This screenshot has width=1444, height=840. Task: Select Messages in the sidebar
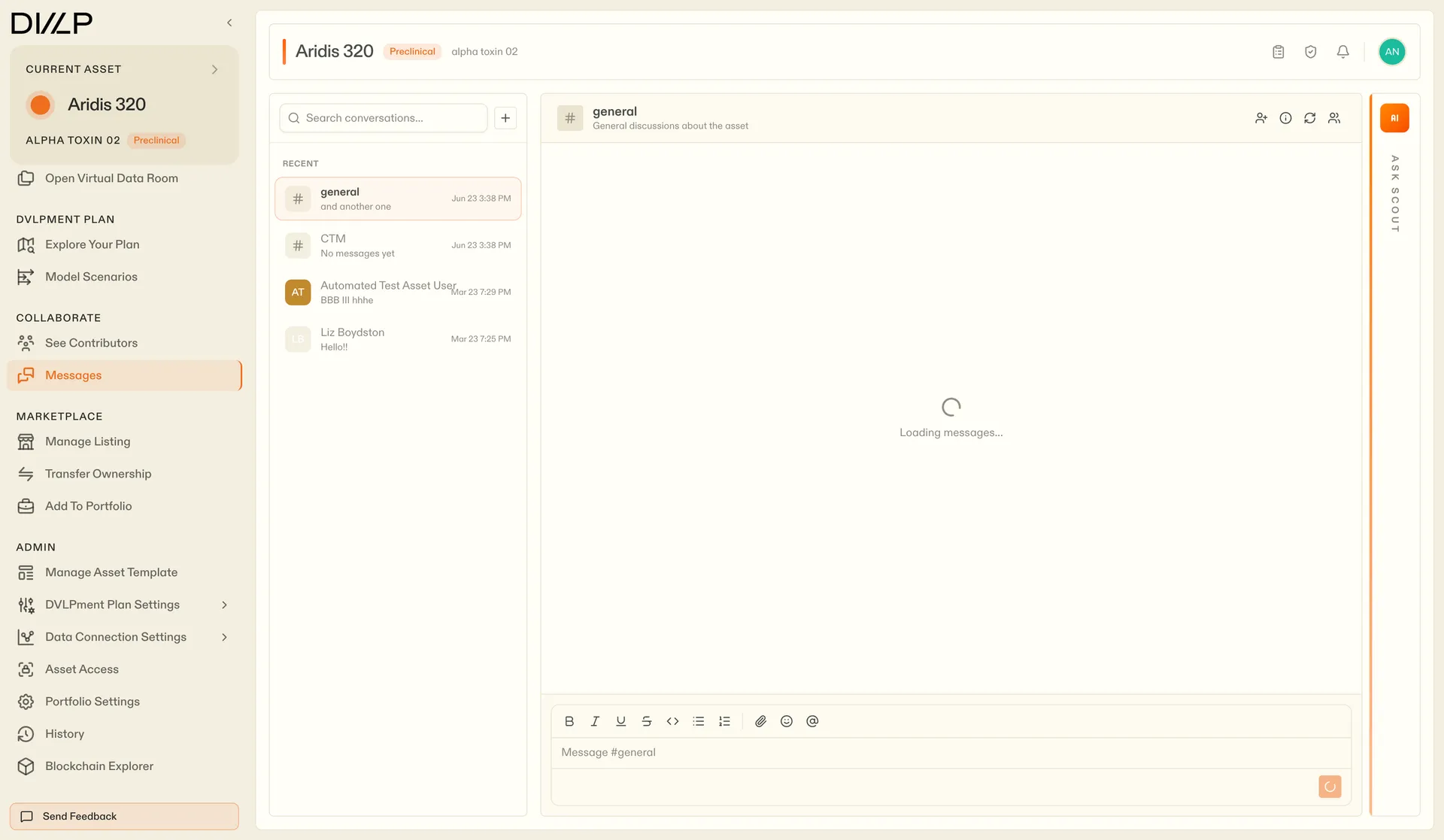point(124,375)
